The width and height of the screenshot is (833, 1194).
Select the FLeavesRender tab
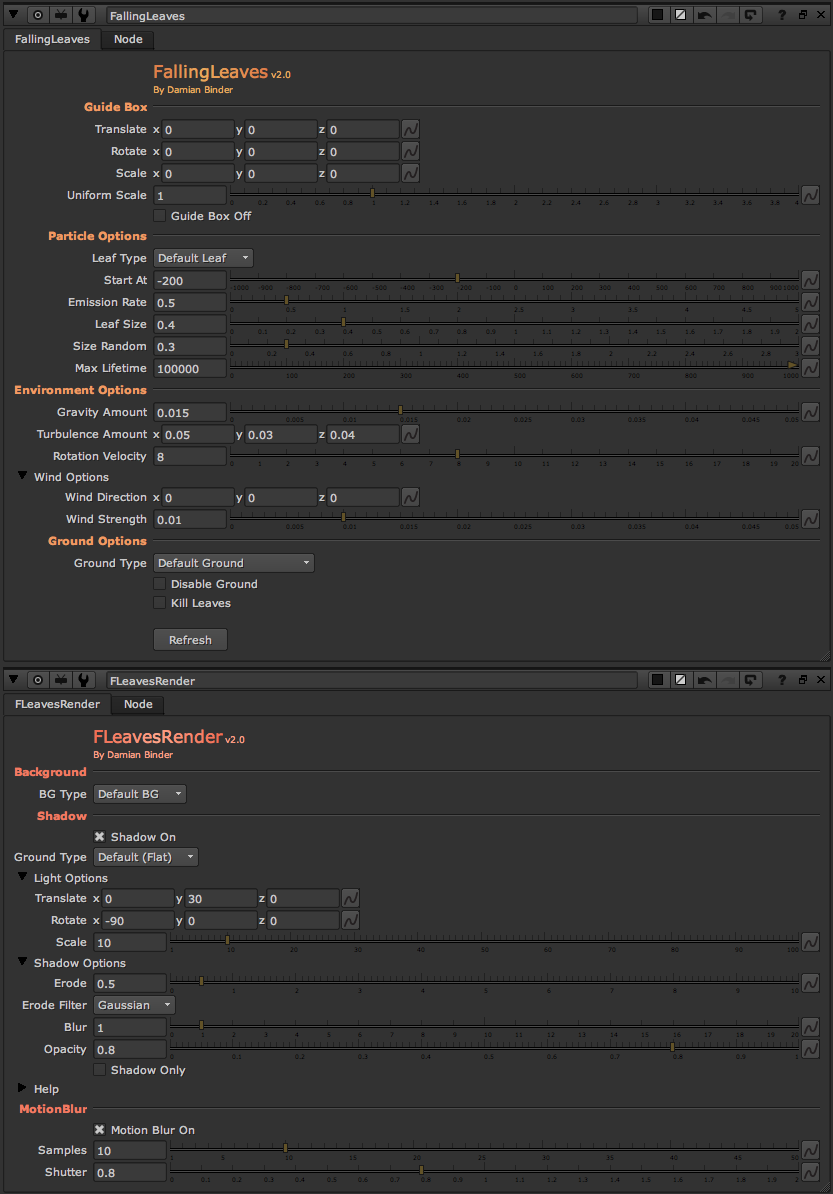click(57, 704)
